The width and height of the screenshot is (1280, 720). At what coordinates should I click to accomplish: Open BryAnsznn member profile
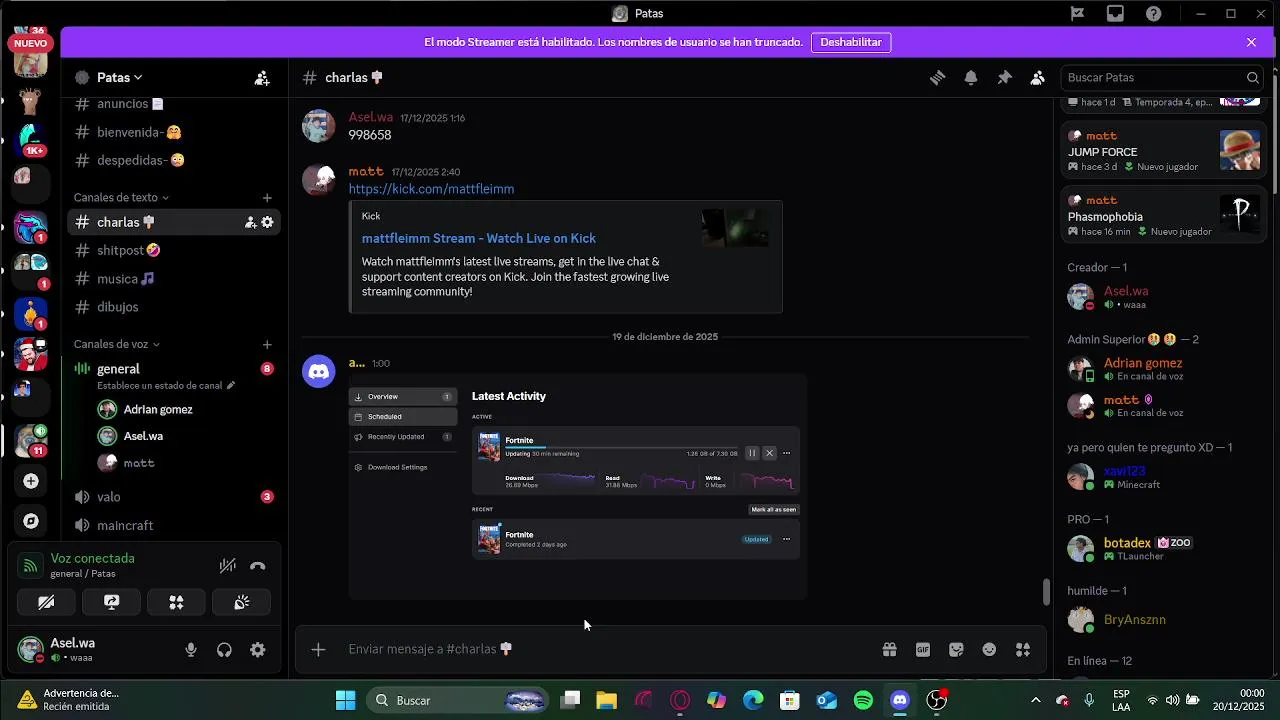tap(1163, 620)
